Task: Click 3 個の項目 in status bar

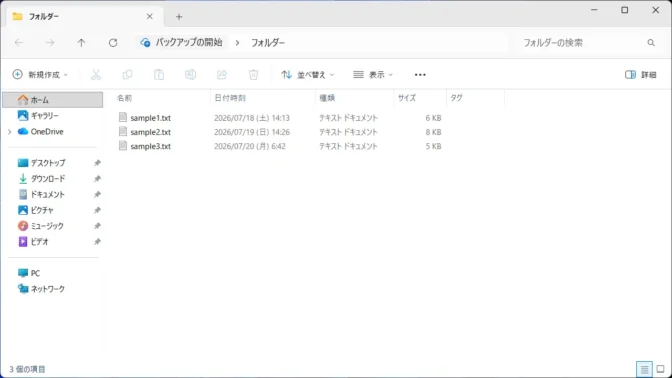Action: pos(27,369)
